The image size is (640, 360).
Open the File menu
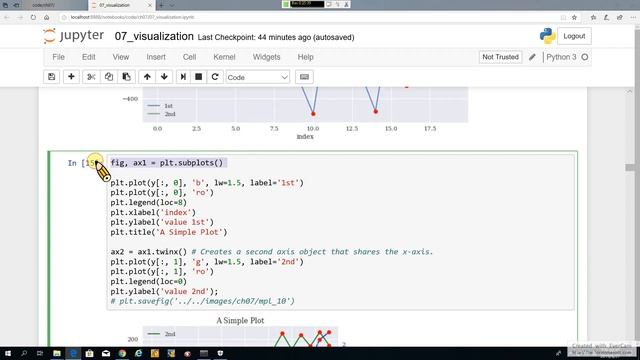tap(58, 57)
